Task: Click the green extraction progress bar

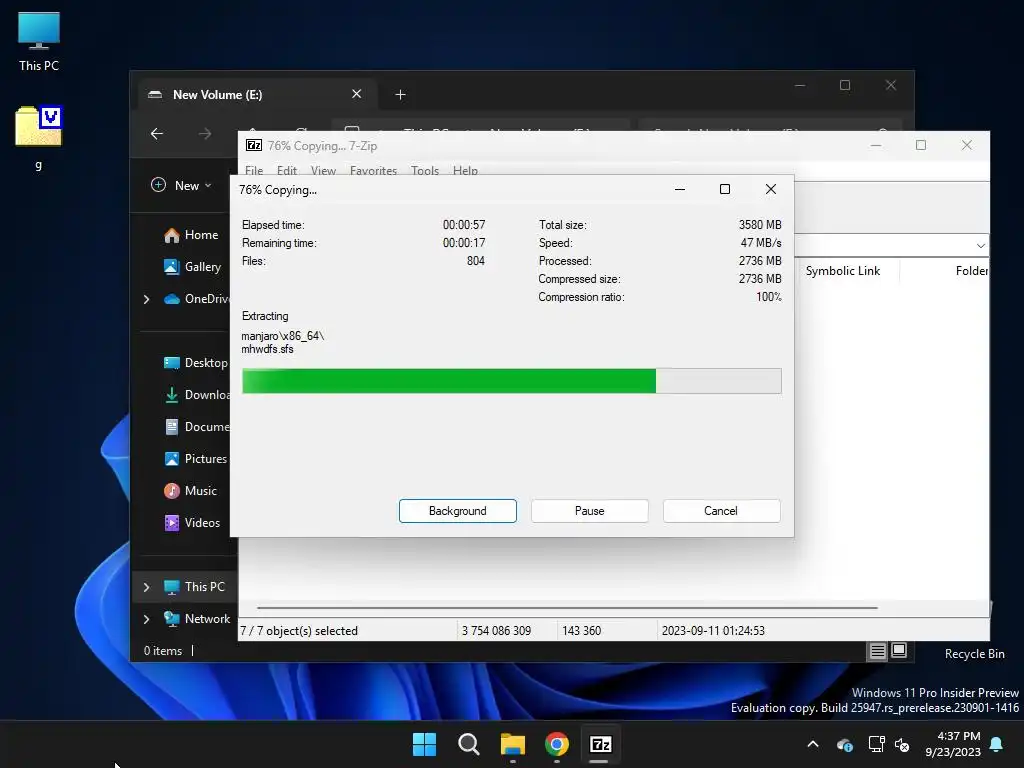Action: coord(511,381)
